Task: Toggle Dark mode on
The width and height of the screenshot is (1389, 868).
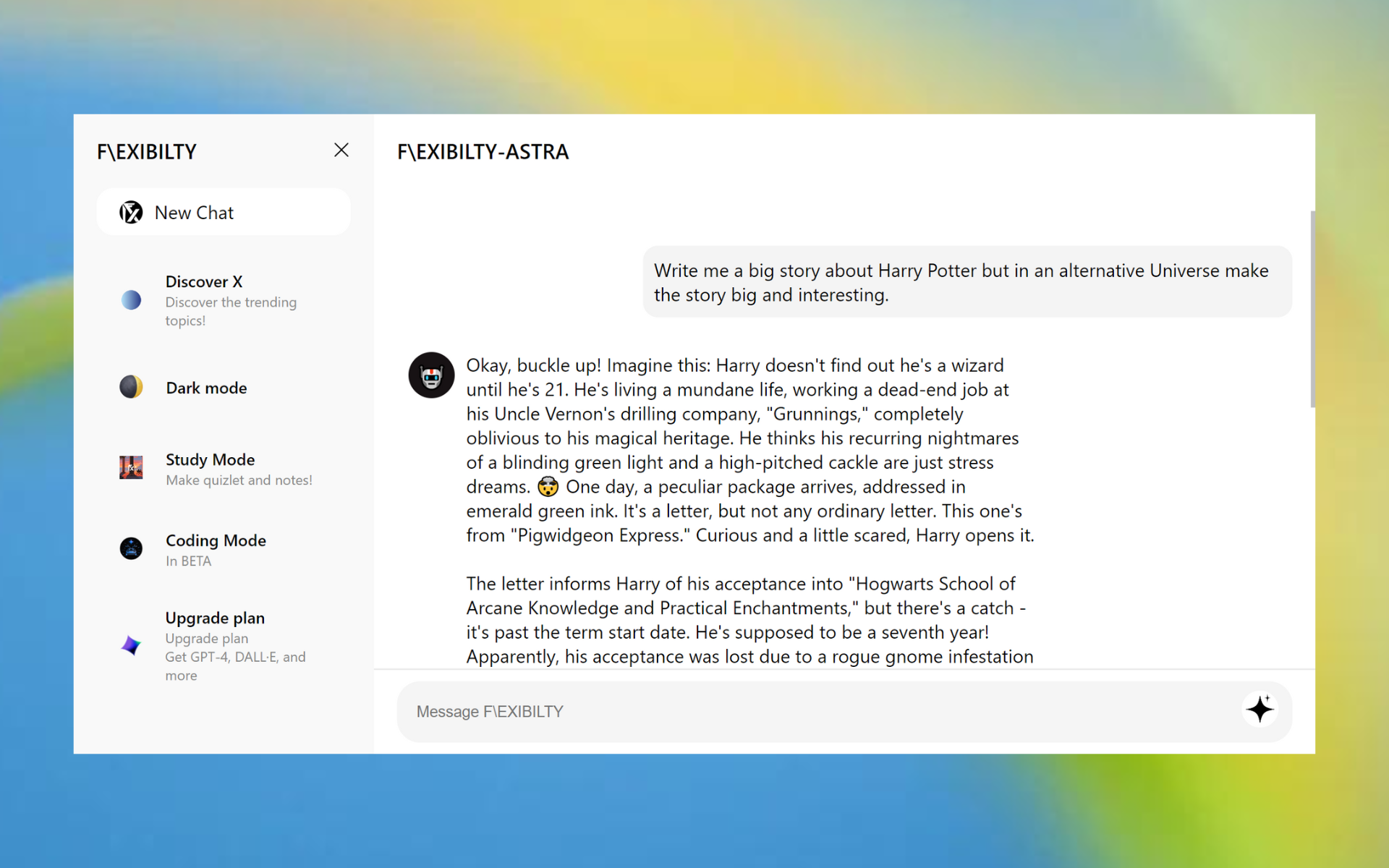Action: click(x=207, y=388)
